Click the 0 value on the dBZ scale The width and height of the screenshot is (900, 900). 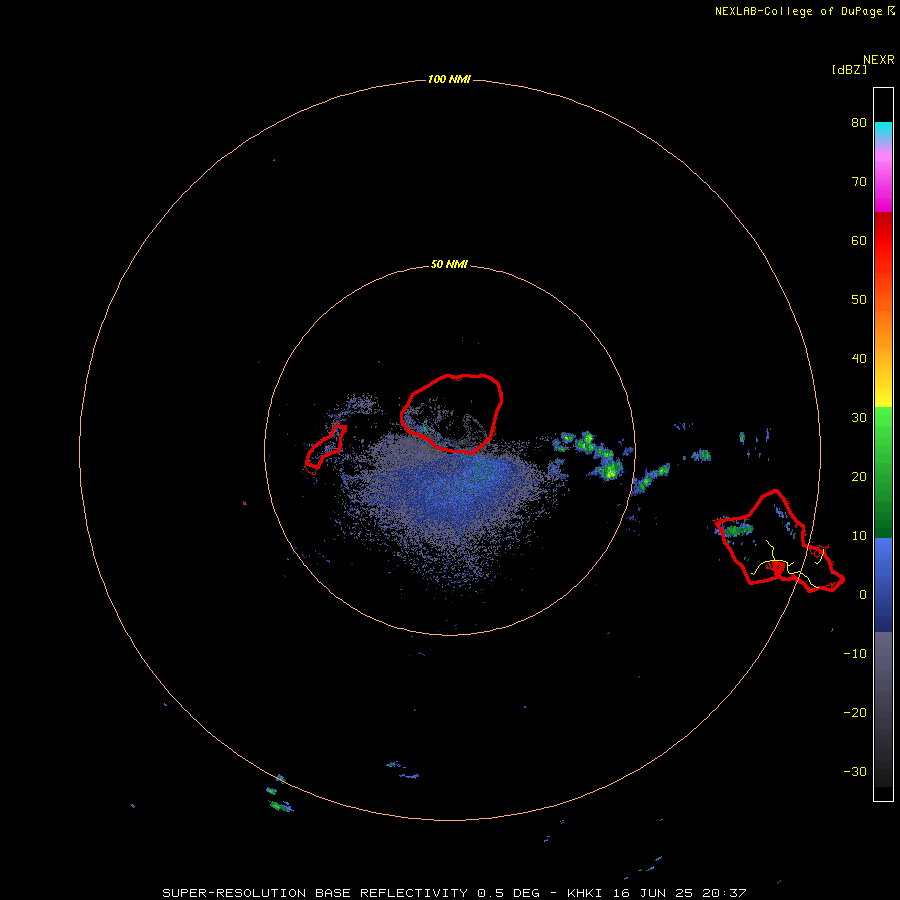pyautogui.click(x=863, y=595)
